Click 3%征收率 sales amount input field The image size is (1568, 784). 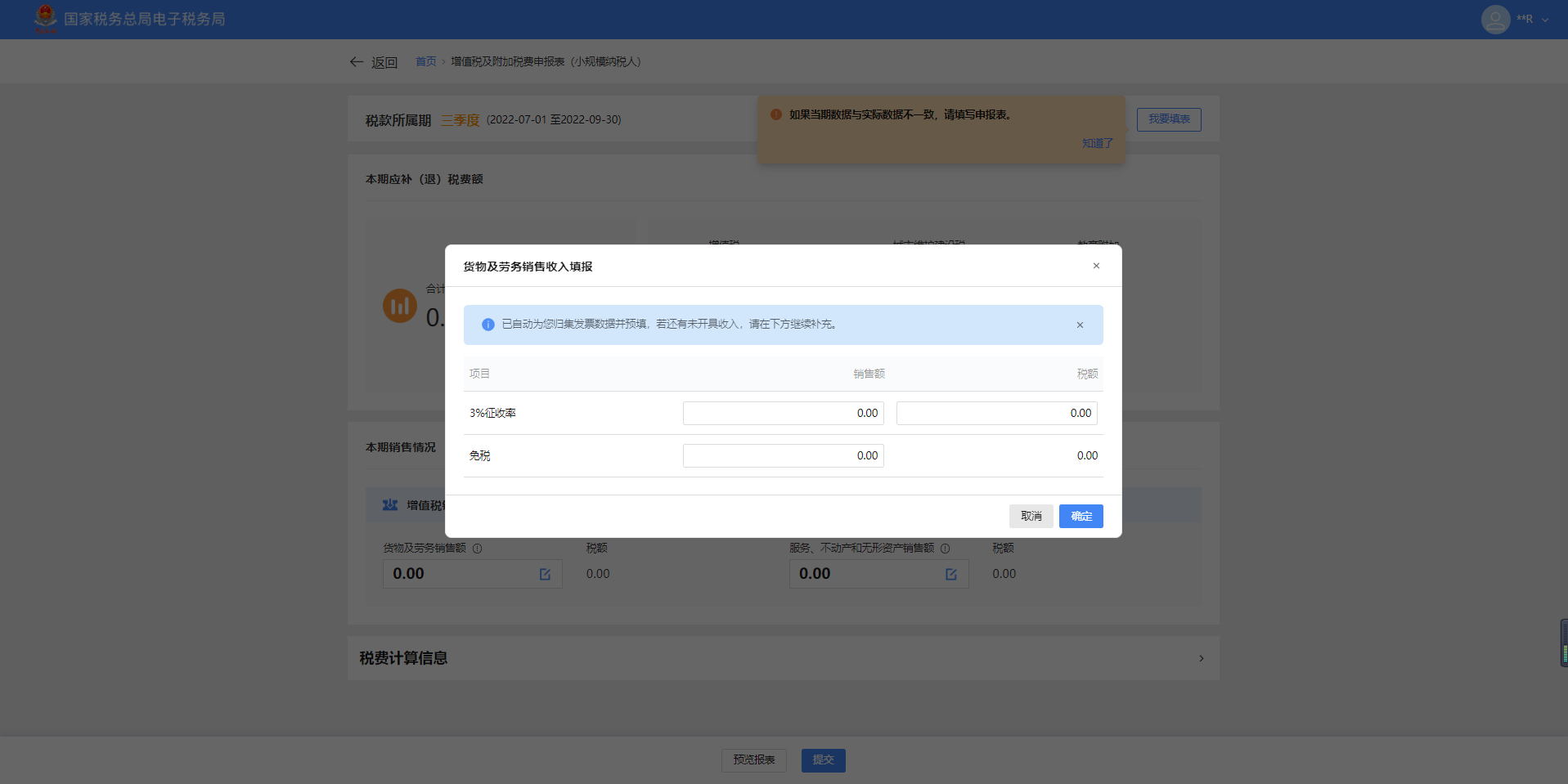tap(783, 414)
